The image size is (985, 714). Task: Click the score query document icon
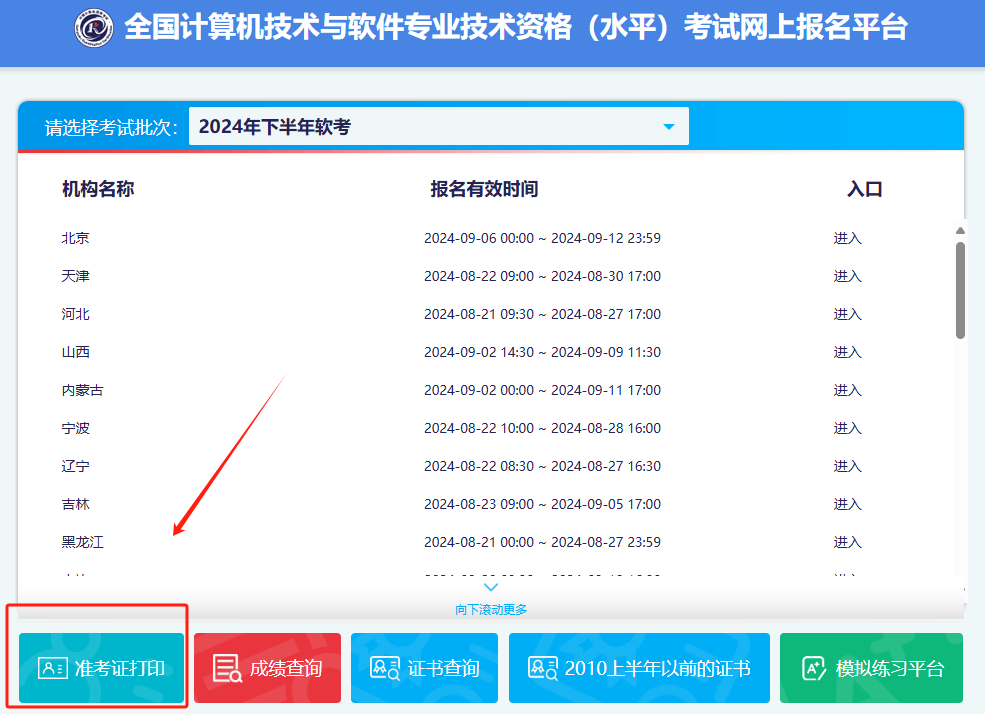click(x=227, y=668)
